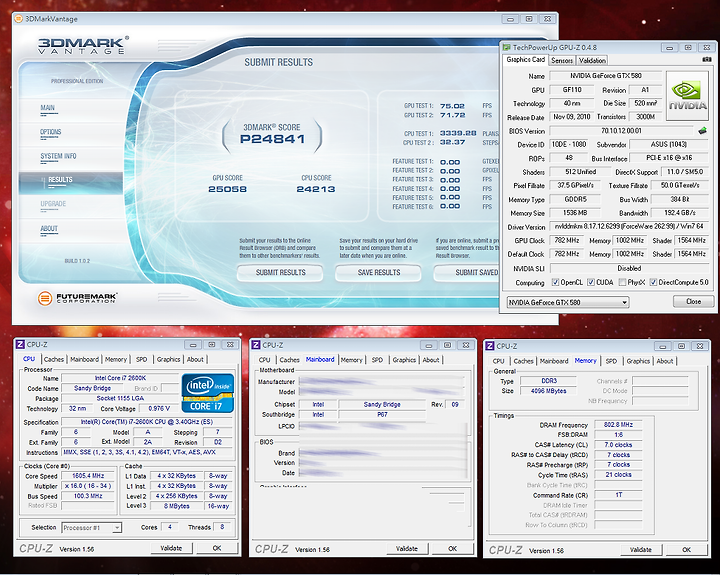This screenshot has width=720, height=575.
Task: Click Validate in the CPU-Z Memory window
Action: pos(641,550)
